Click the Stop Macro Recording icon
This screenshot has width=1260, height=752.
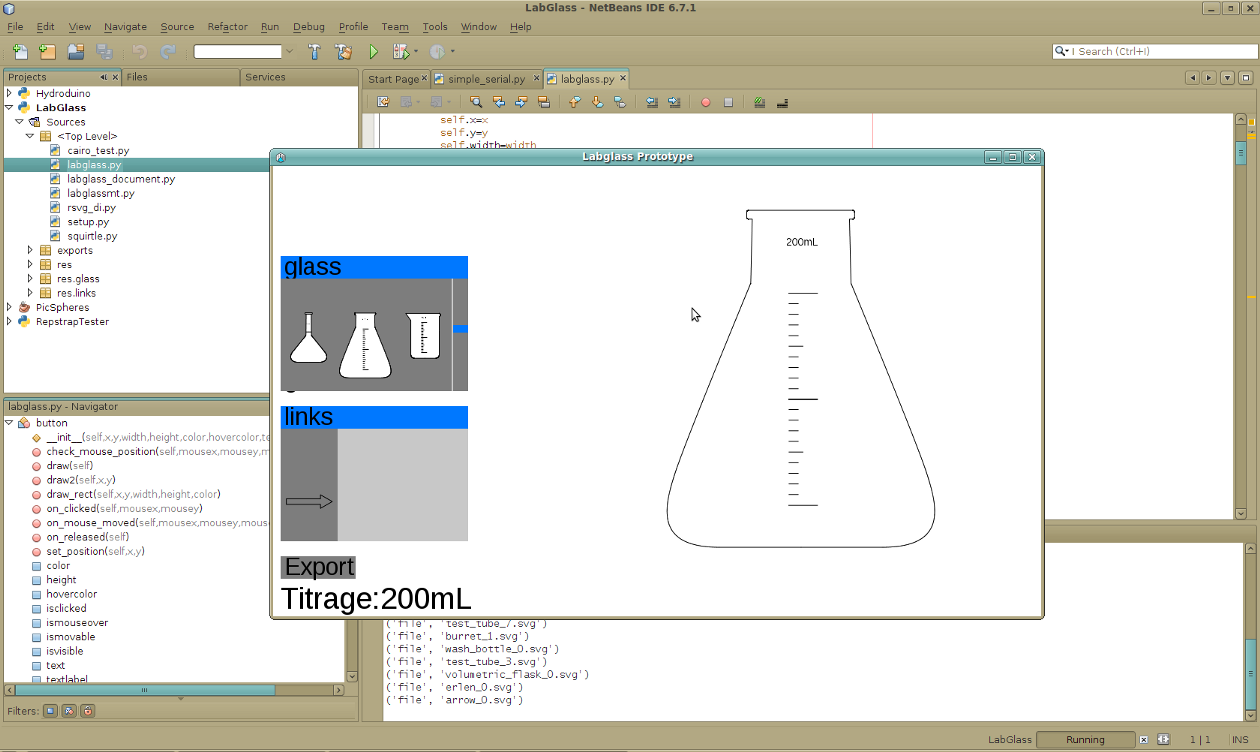pos(728,102)
